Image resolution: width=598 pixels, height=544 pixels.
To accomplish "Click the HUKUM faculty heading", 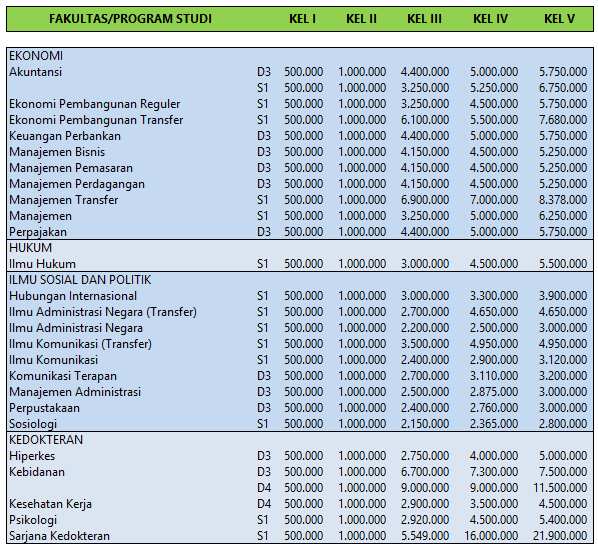I will (x=31, y=248).
